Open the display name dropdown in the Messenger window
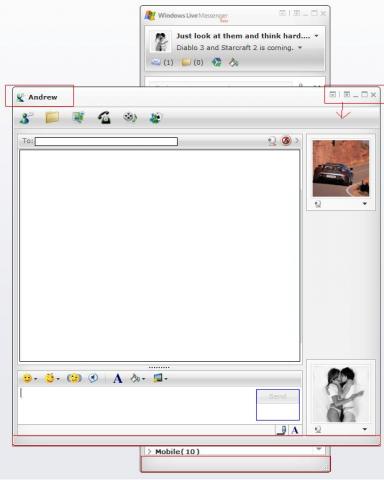The image size is (384, 480). tap(316, 36)
